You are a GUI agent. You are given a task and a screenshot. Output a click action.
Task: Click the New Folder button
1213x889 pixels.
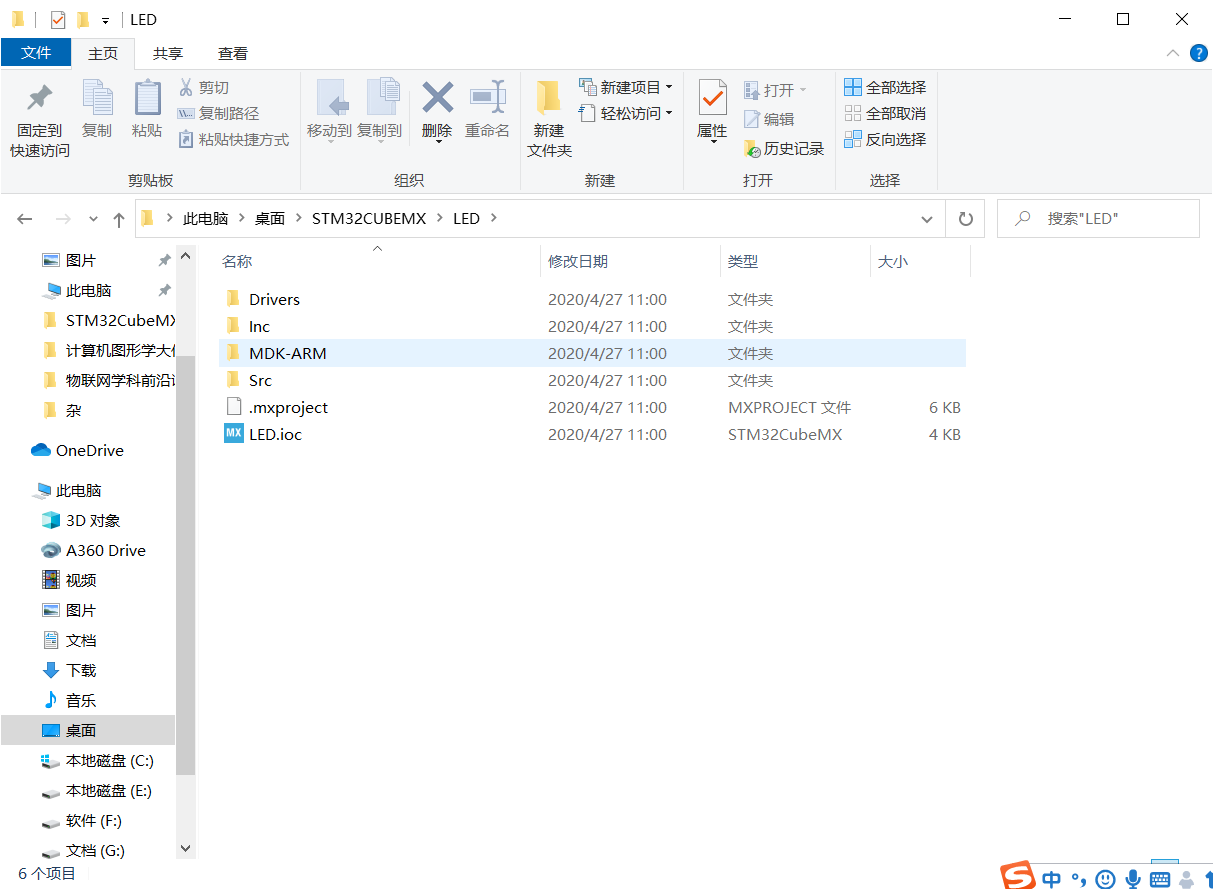click(549, 119)
